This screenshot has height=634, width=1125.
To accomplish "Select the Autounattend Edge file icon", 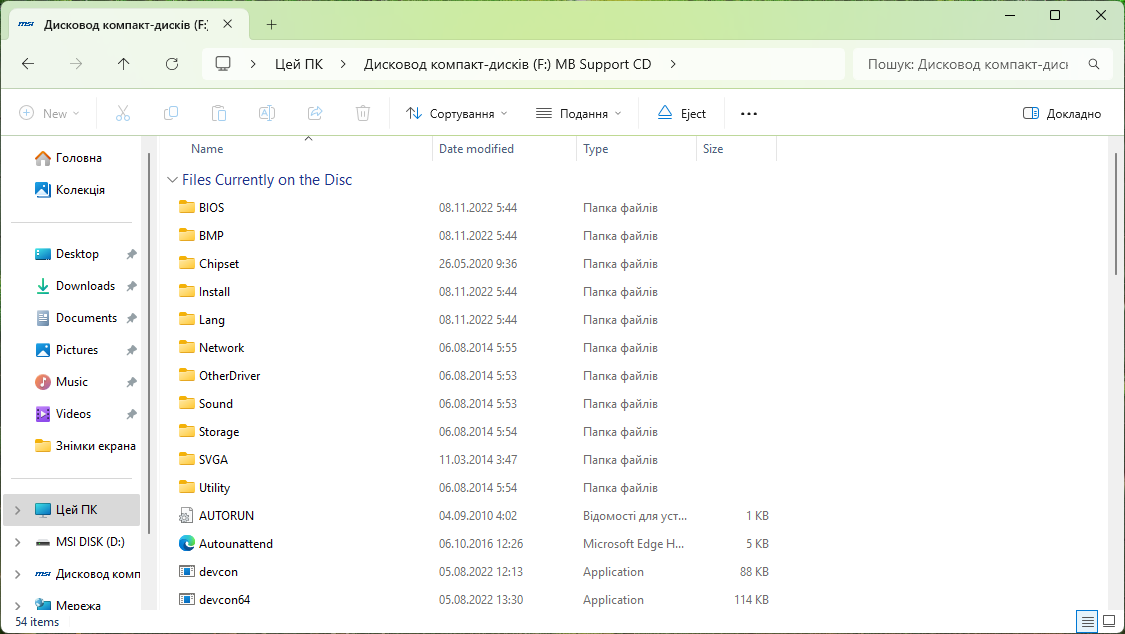I will tap(187, 544).
